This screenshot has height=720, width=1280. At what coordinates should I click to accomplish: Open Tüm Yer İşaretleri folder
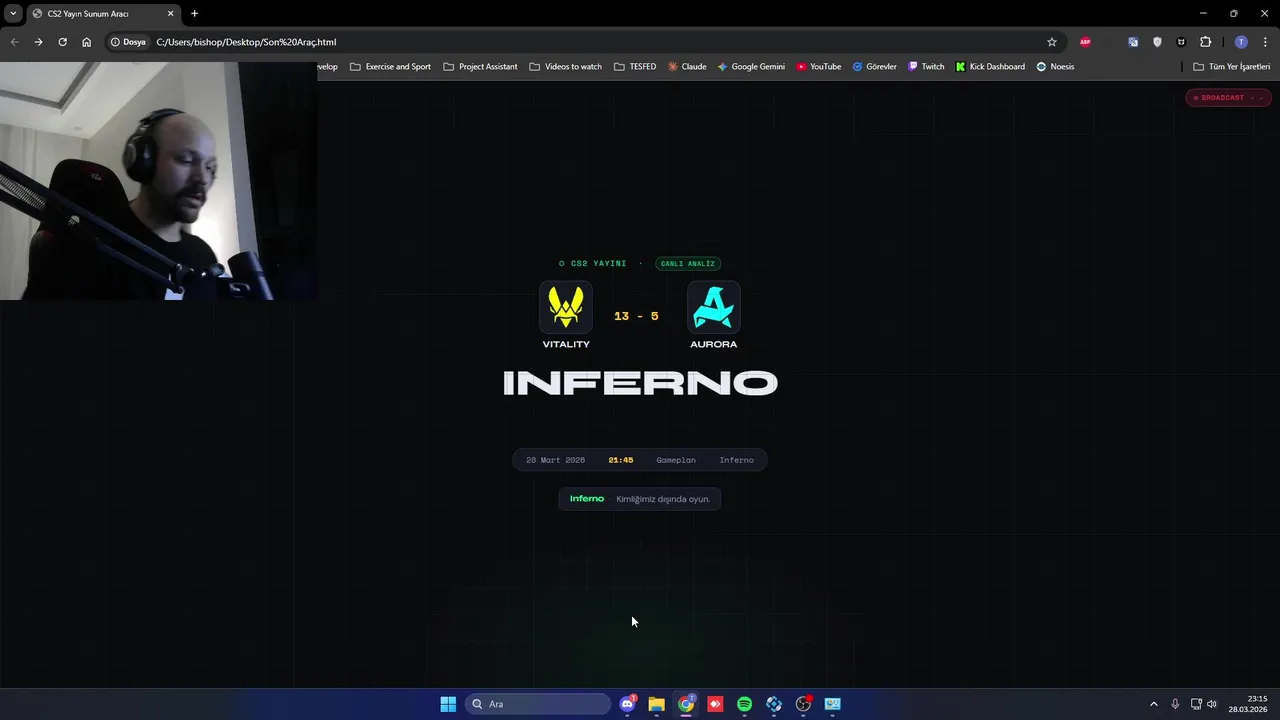1232,67
